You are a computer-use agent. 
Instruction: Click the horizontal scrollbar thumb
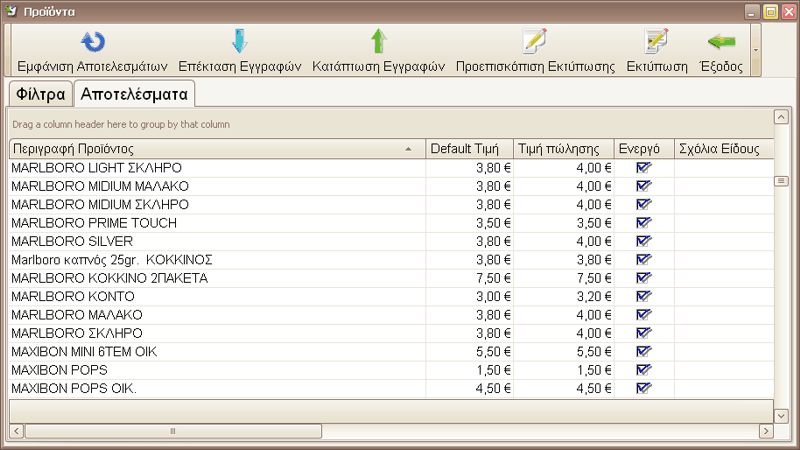[173, 431]
